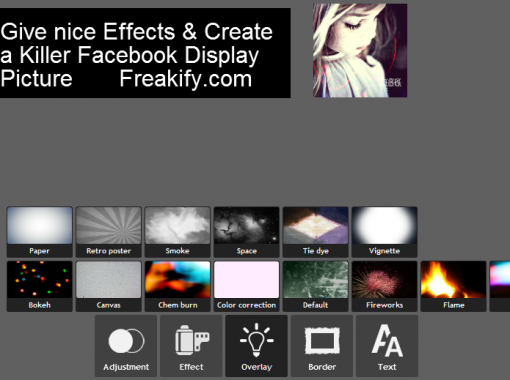Apply the Canvas overlay
Screen dimensions: 510x380
[109, 286]
